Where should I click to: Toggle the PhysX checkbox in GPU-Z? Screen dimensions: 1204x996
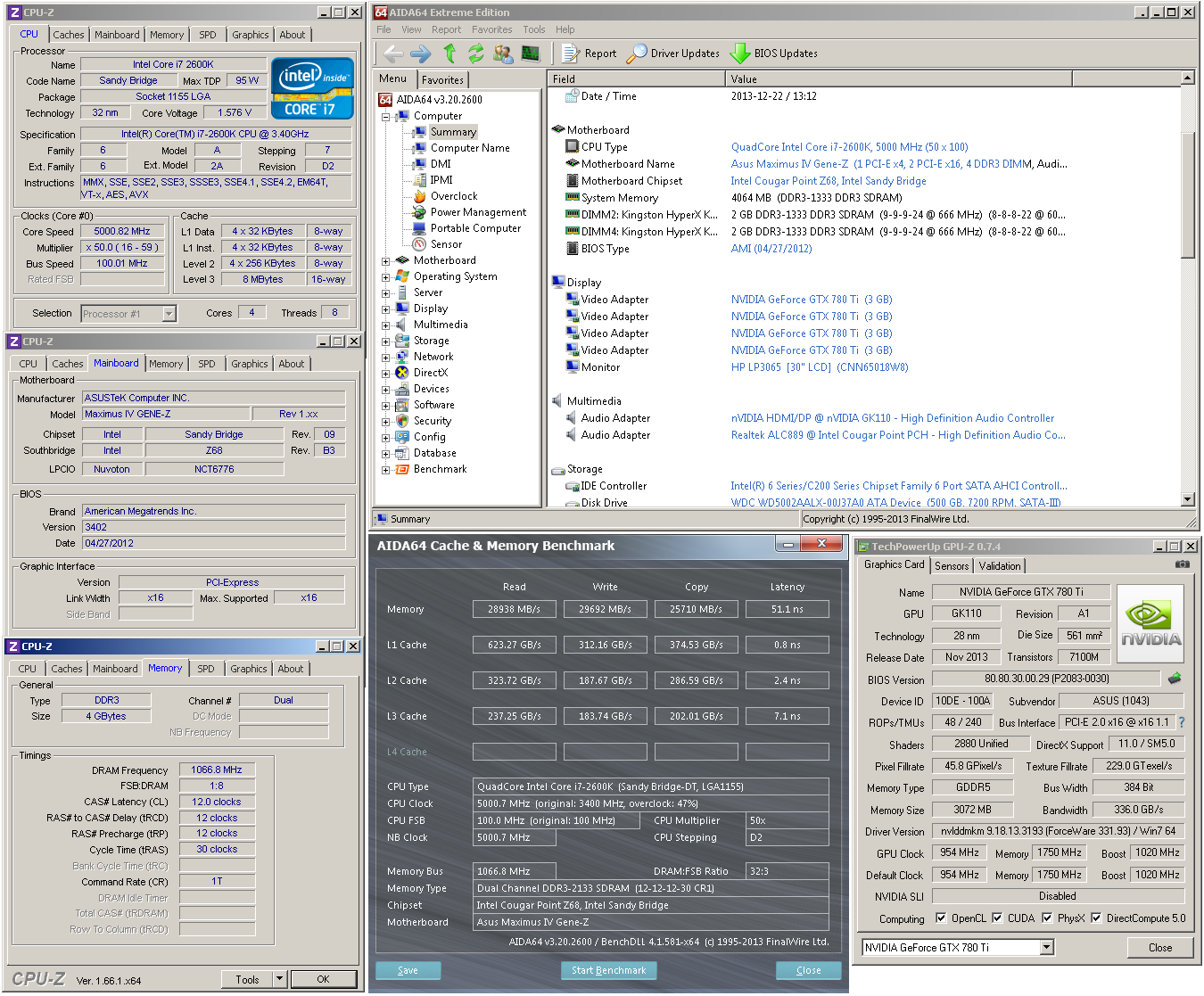point(1047,918)
